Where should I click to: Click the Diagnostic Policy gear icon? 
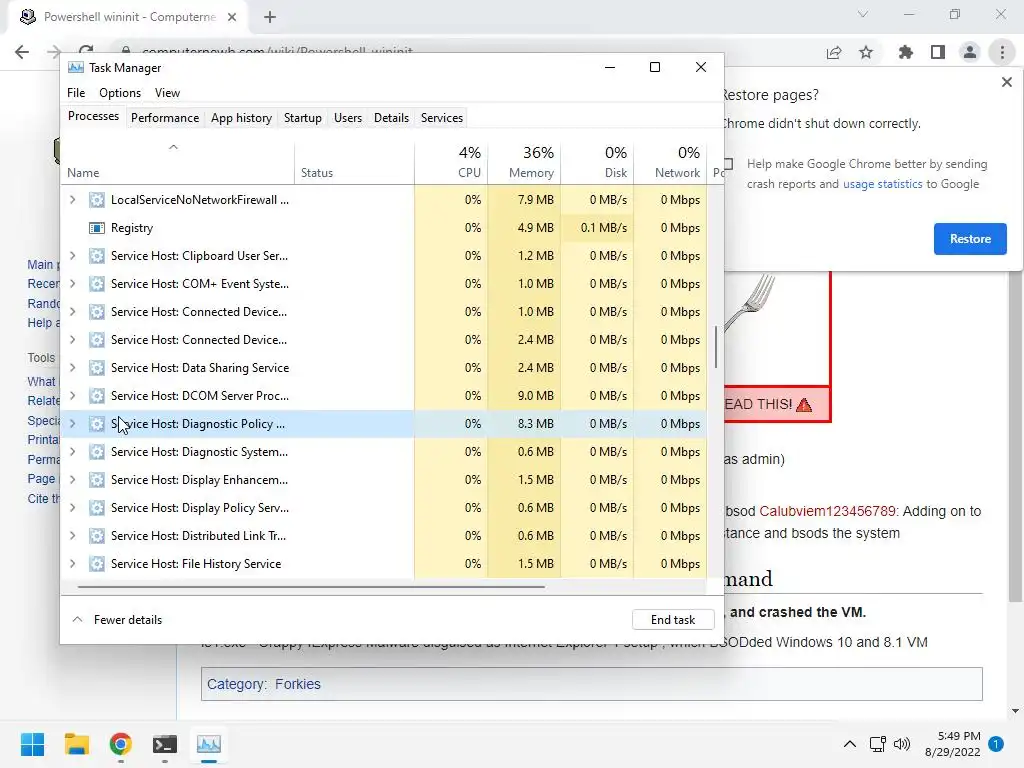click(x=97, y=424)
